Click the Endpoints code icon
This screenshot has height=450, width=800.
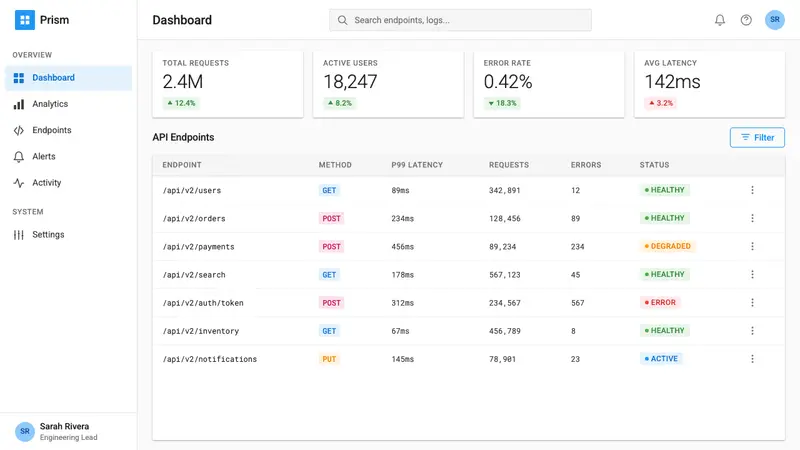coord(19,130)
